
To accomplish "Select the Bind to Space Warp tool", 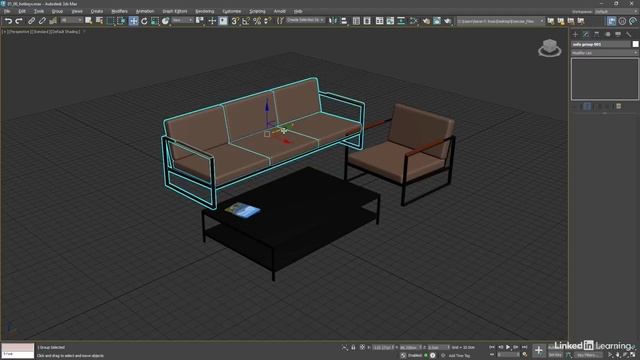I will [53, 21].
